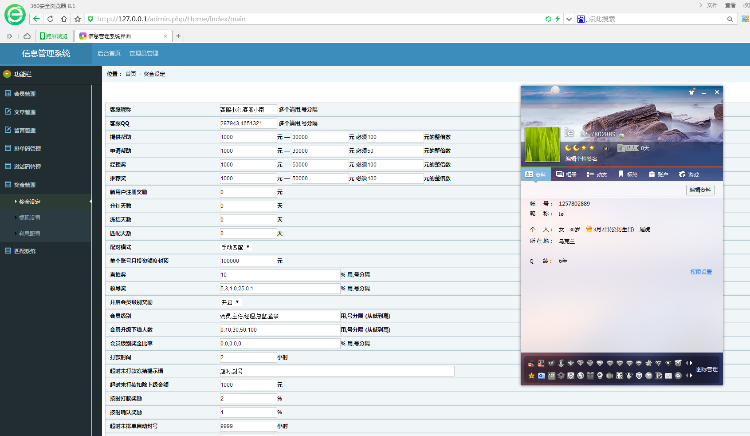Click the blue 权限设置 link in QQ profile
The height and width of the screenshot is (436, 750).
701,272
